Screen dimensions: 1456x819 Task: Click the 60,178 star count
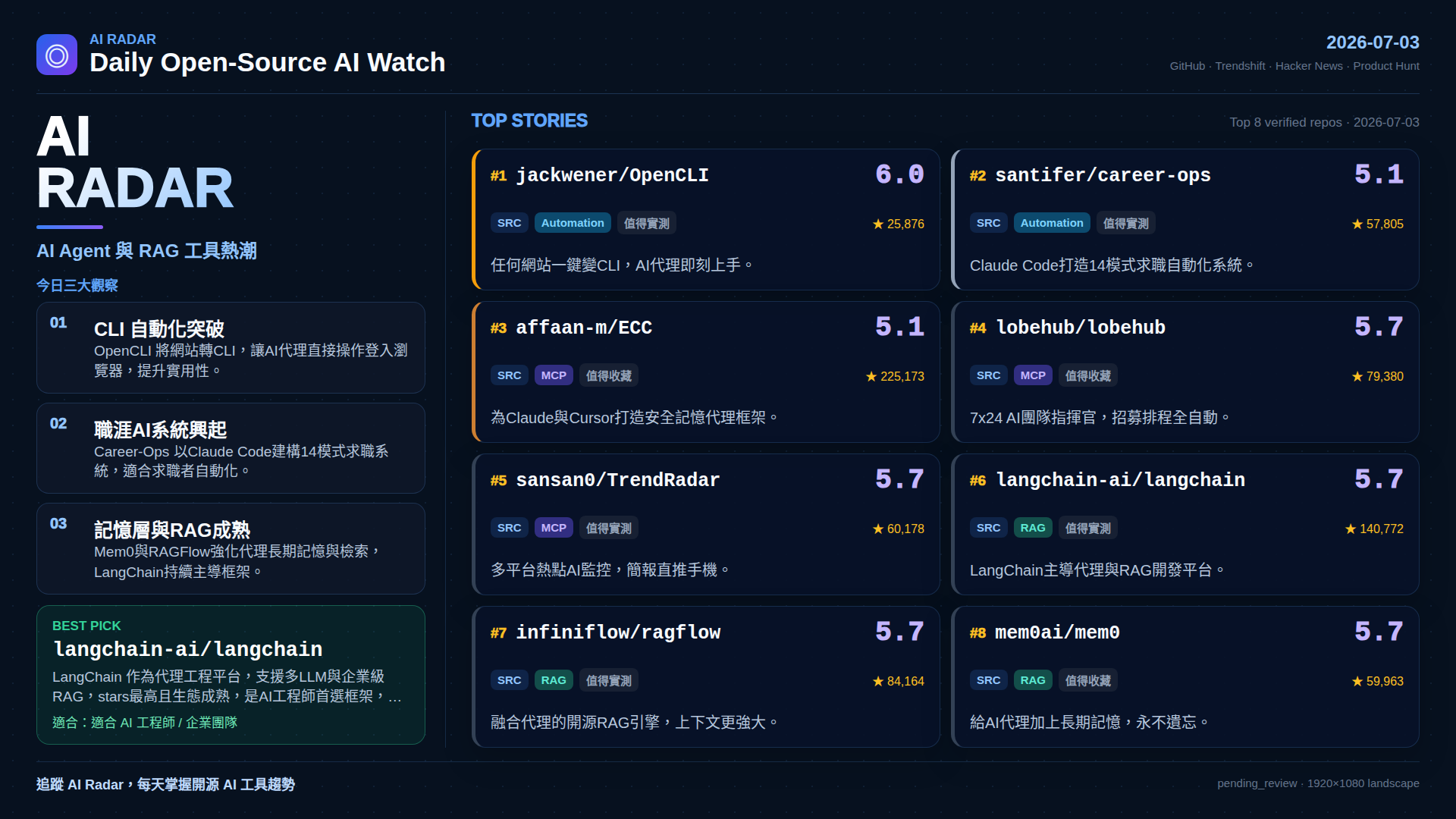(898, 529)
